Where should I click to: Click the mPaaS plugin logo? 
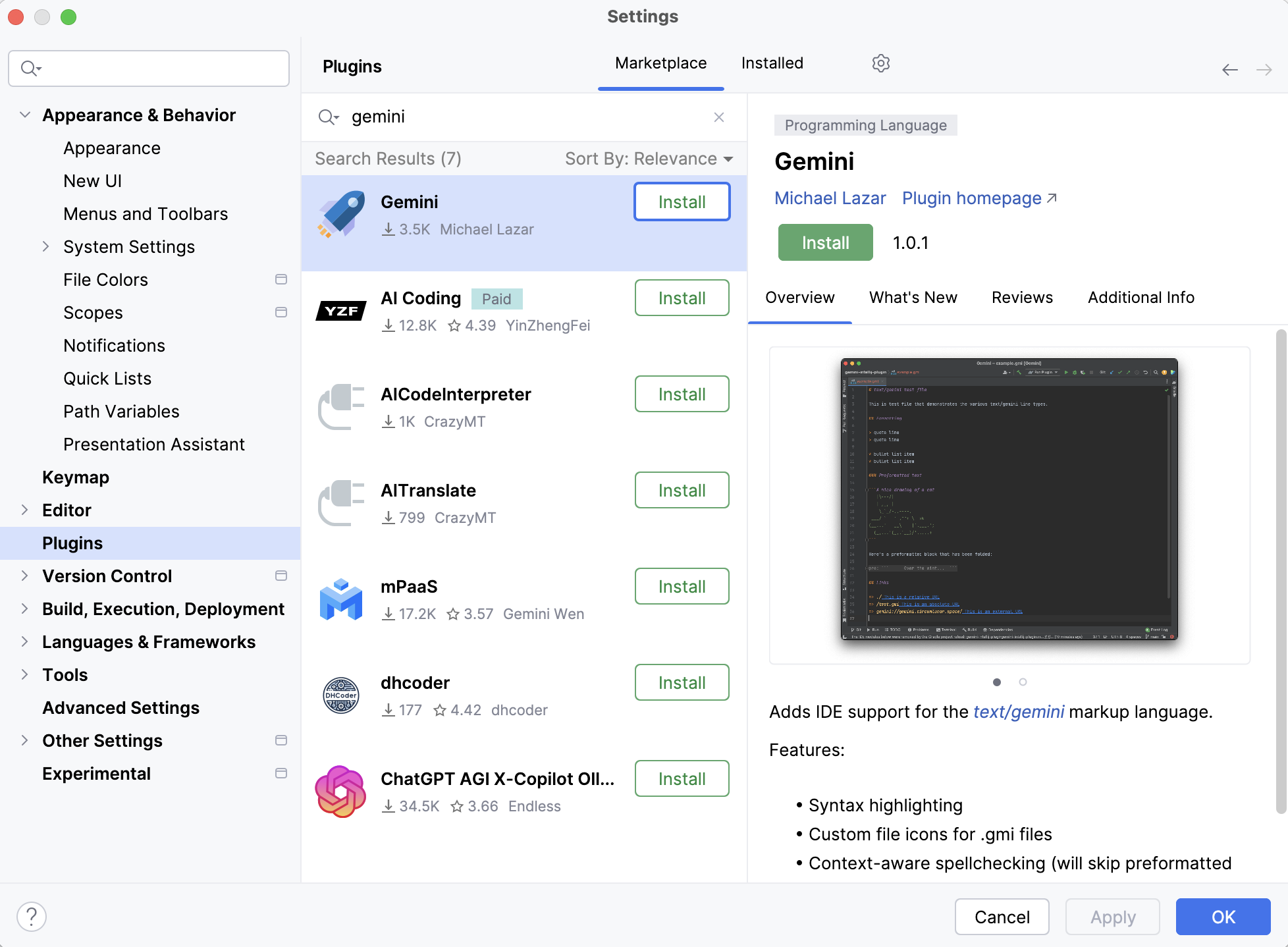coord(341,599)
